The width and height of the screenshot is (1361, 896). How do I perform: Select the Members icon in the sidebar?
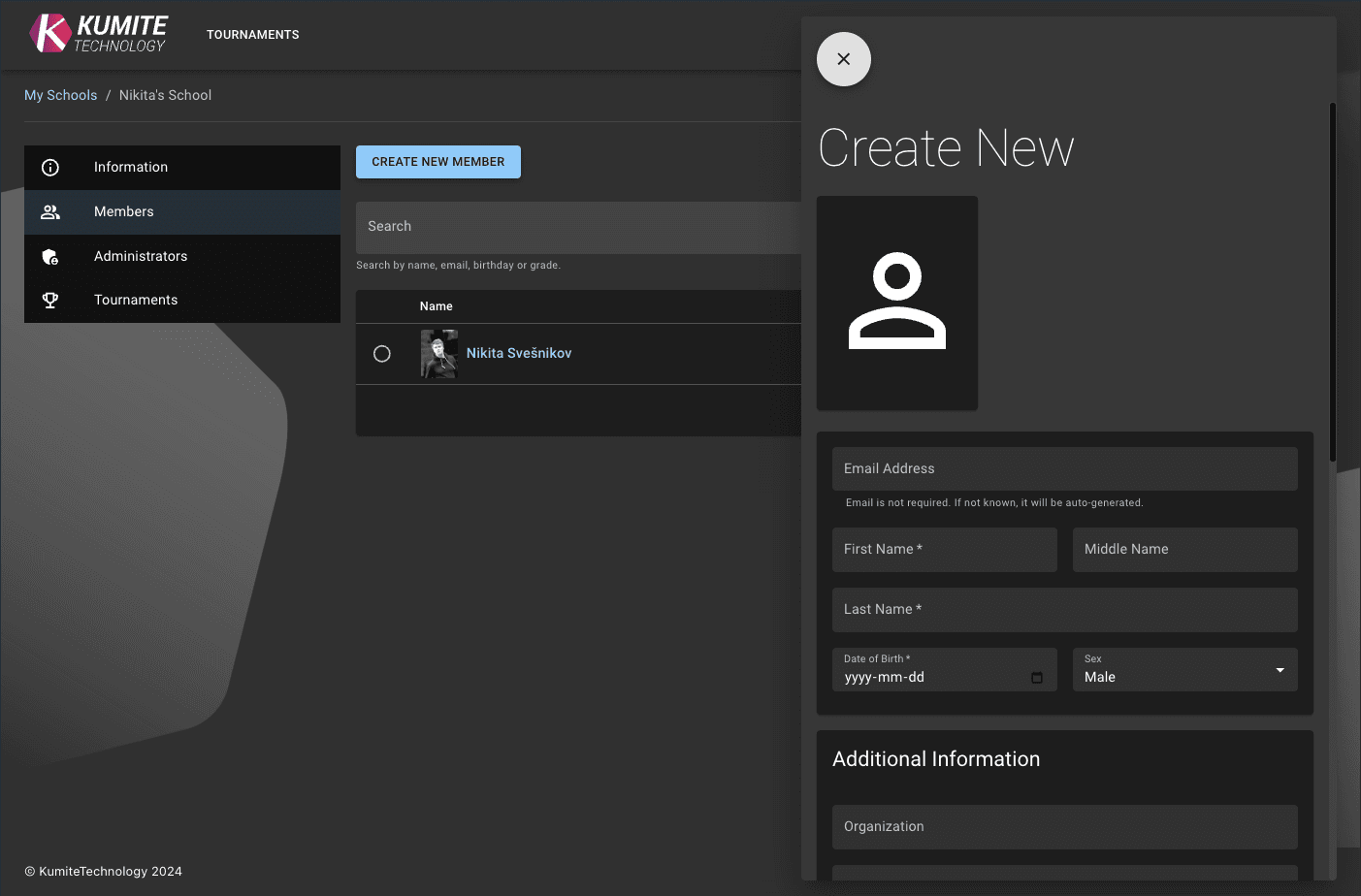(50, 212)
